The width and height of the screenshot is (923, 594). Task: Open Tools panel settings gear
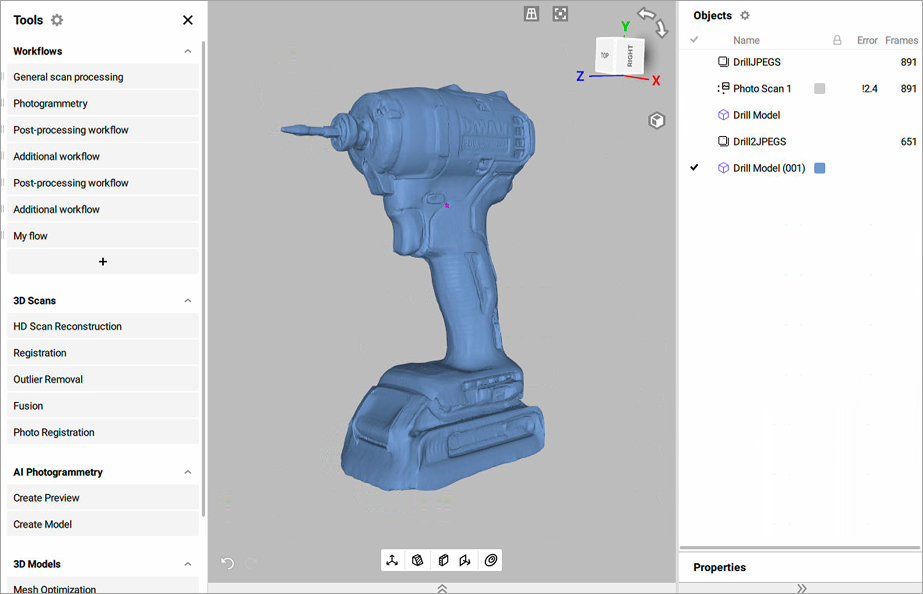pos(57,20)
